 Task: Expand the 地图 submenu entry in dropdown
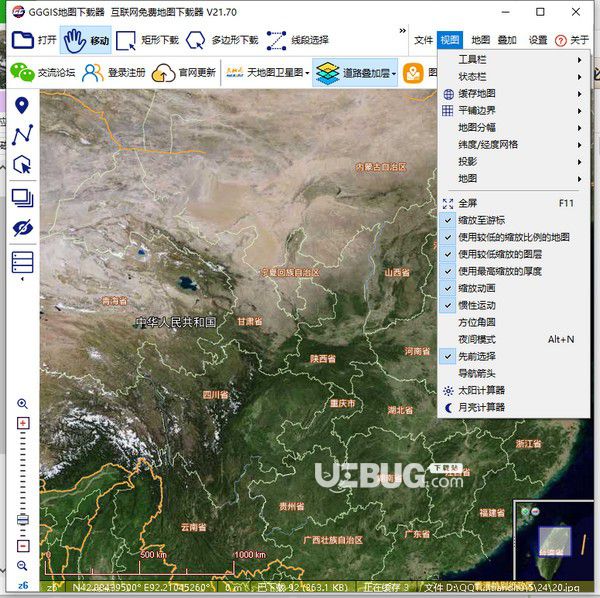tap(513, 178)
